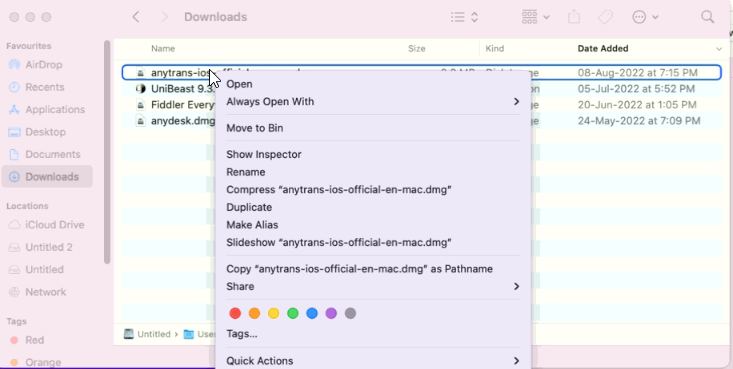Click the anydesk.dmg file icon

(x=140, y=121)
